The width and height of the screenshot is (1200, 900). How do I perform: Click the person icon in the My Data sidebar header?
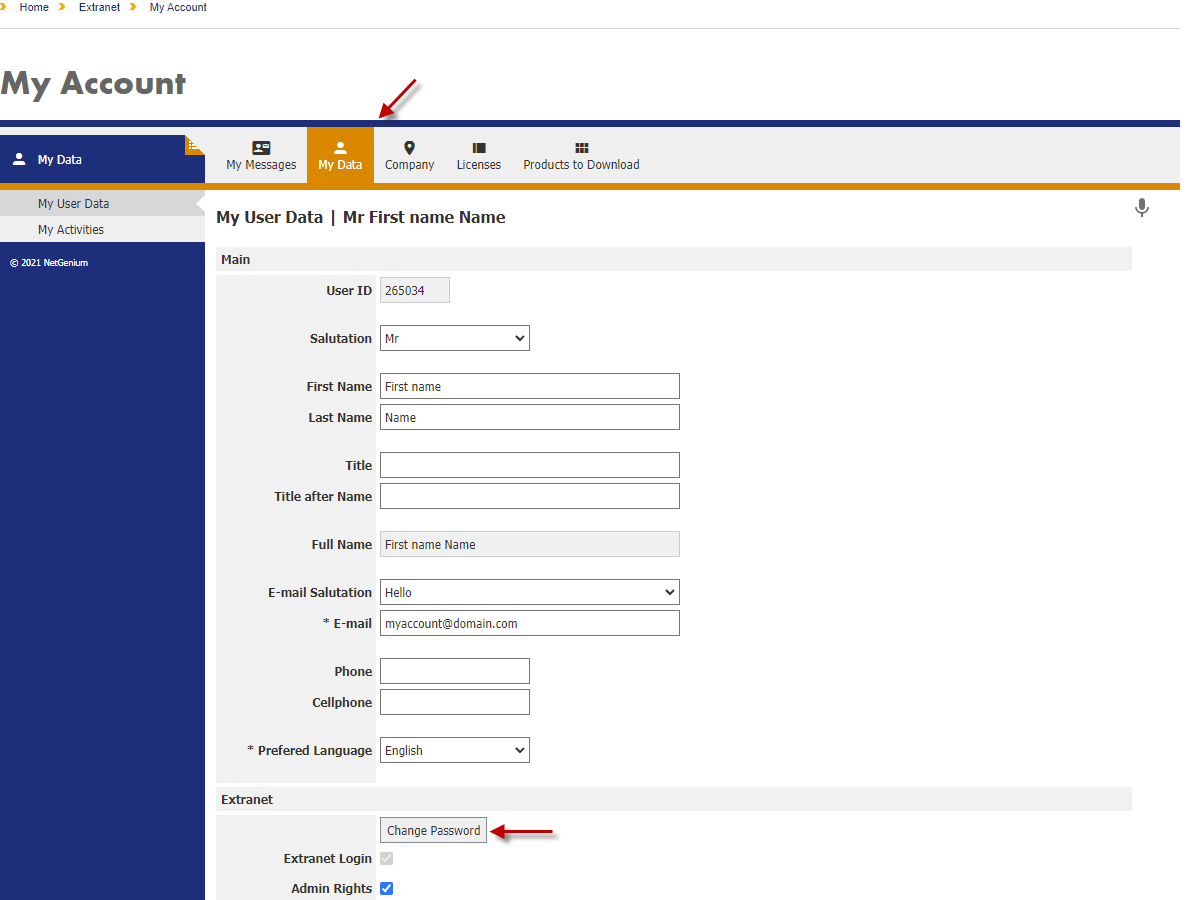point(19,159)
